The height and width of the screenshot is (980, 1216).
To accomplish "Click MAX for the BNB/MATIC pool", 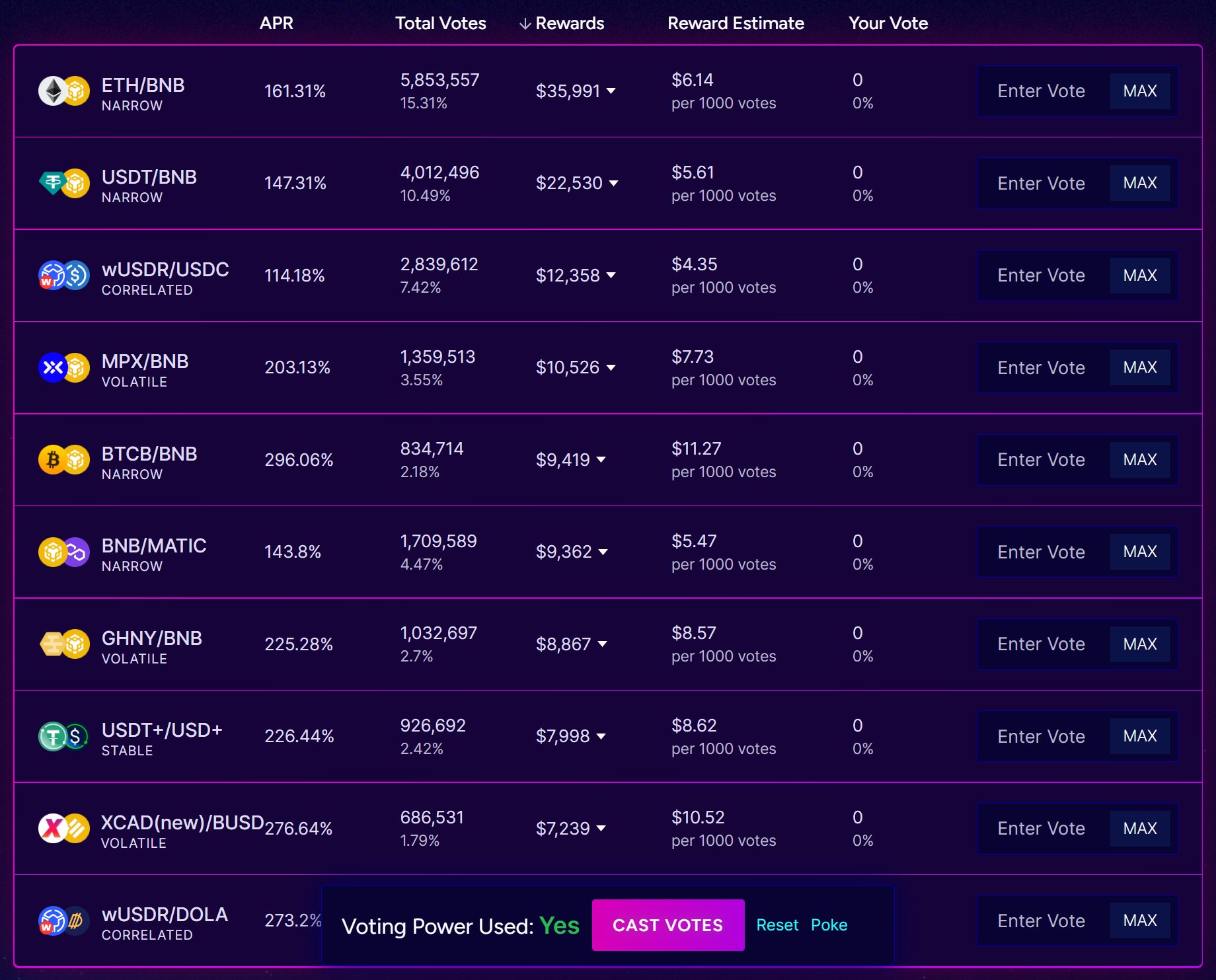I will pyautogui.click(x=1140, y=552).
